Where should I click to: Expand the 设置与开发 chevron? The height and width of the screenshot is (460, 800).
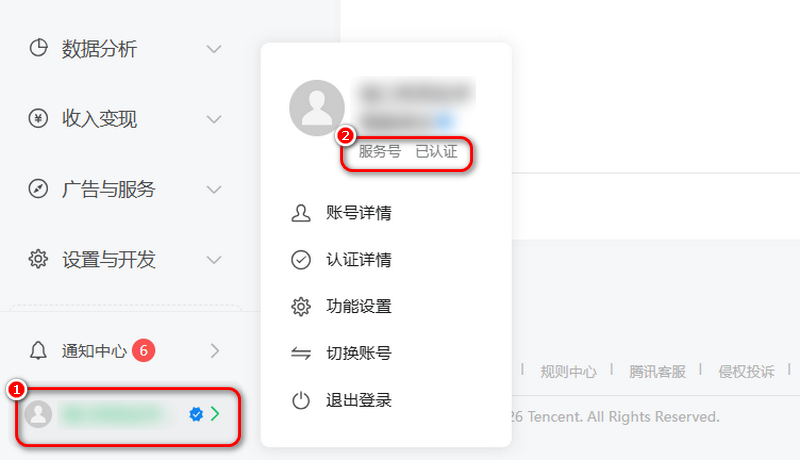click(x=214, y=260)
